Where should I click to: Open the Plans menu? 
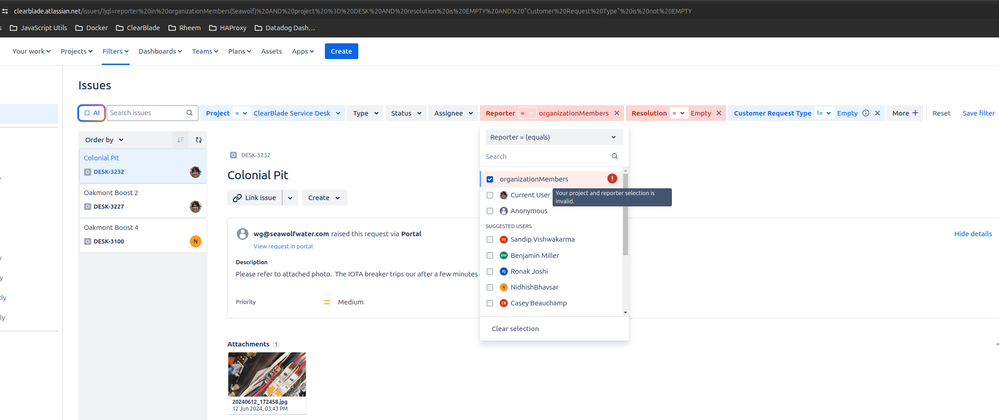tap(240, 52)
